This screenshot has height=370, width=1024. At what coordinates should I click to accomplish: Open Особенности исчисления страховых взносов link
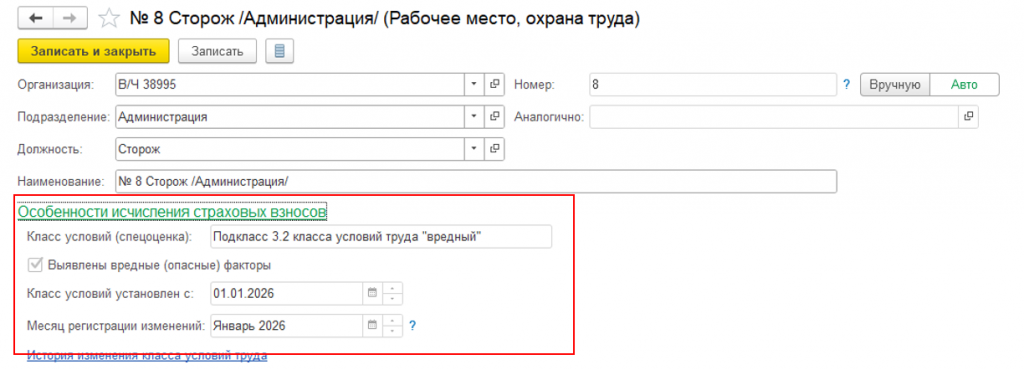[172, 212]
